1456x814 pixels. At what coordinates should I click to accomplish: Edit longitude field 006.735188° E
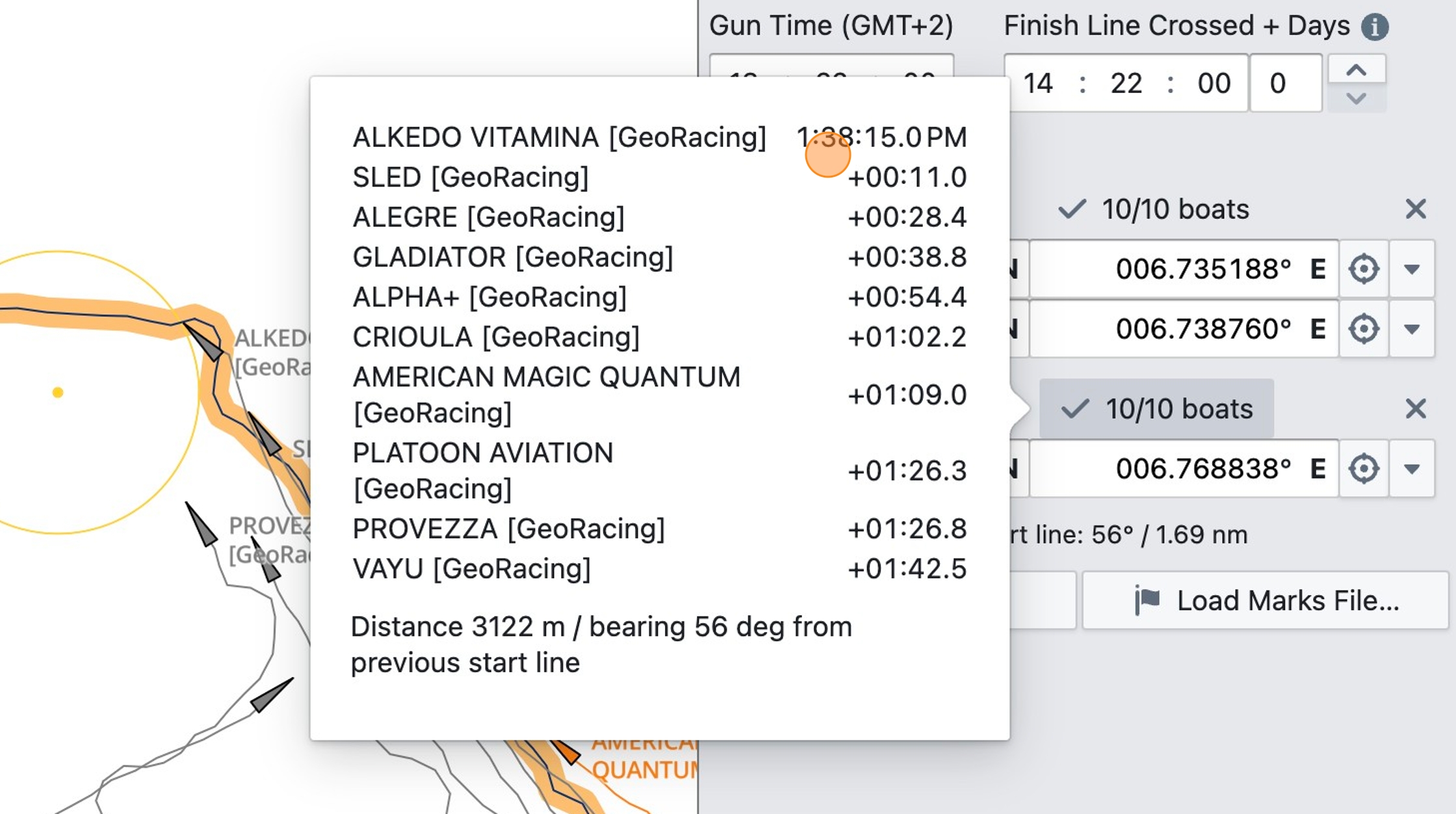pos(1184,269)
